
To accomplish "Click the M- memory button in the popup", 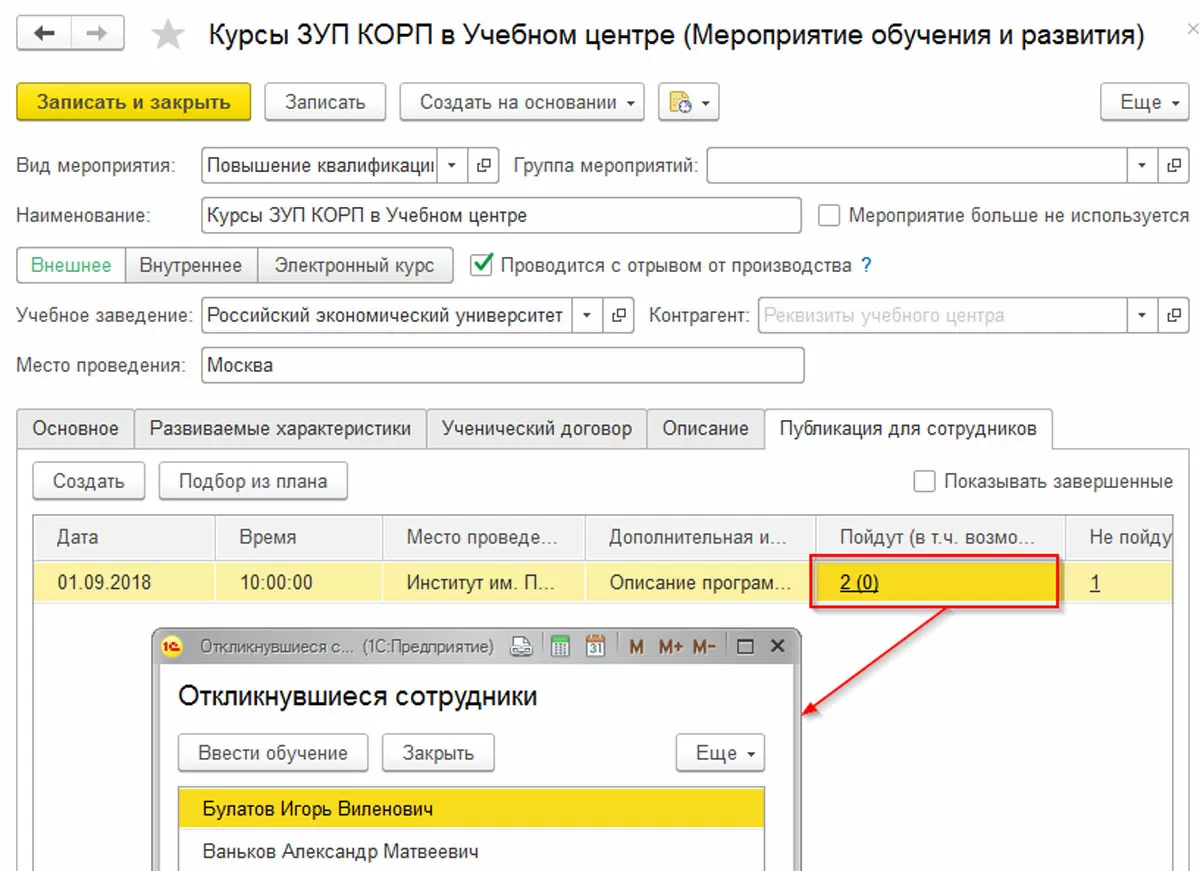I will click(x=704, y=647).
